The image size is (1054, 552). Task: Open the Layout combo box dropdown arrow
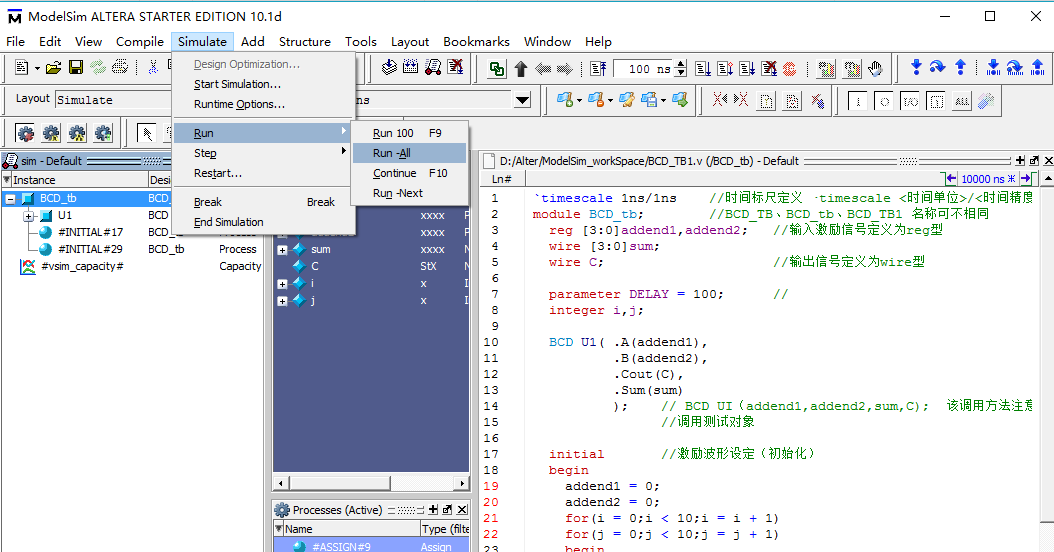pos(522,100)
